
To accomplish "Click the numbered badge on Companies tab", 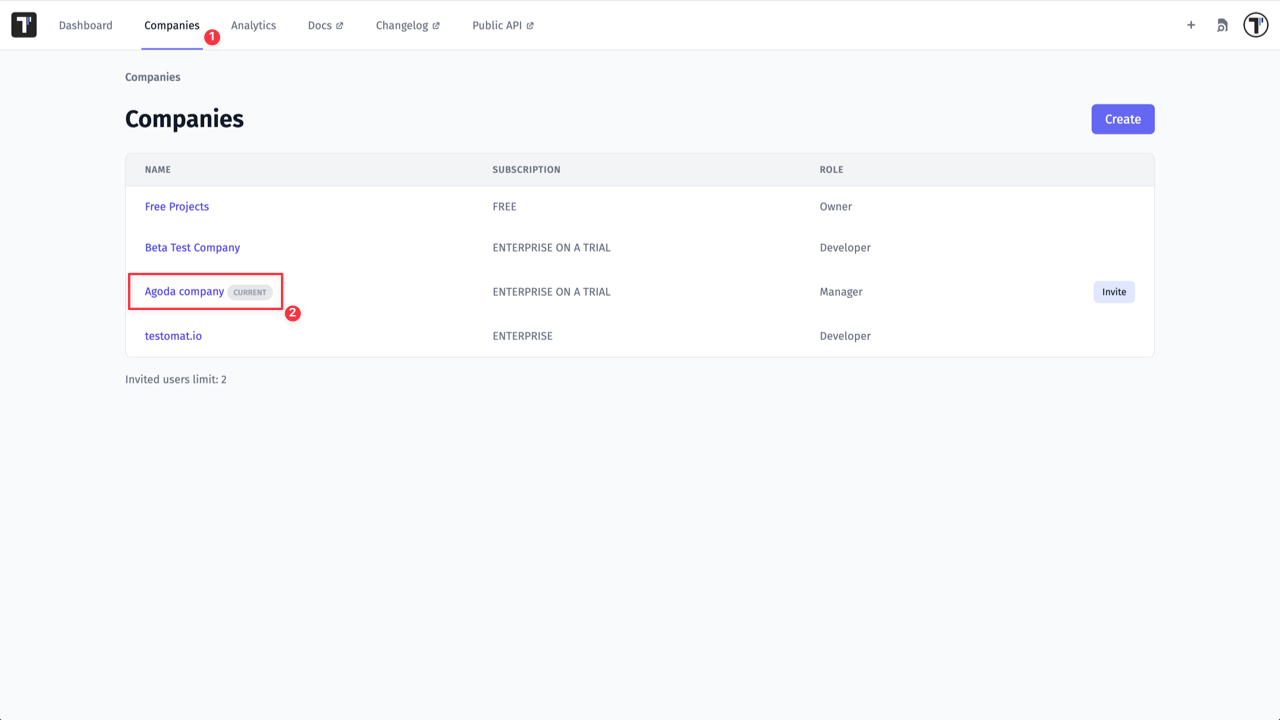I will [211, 35].
